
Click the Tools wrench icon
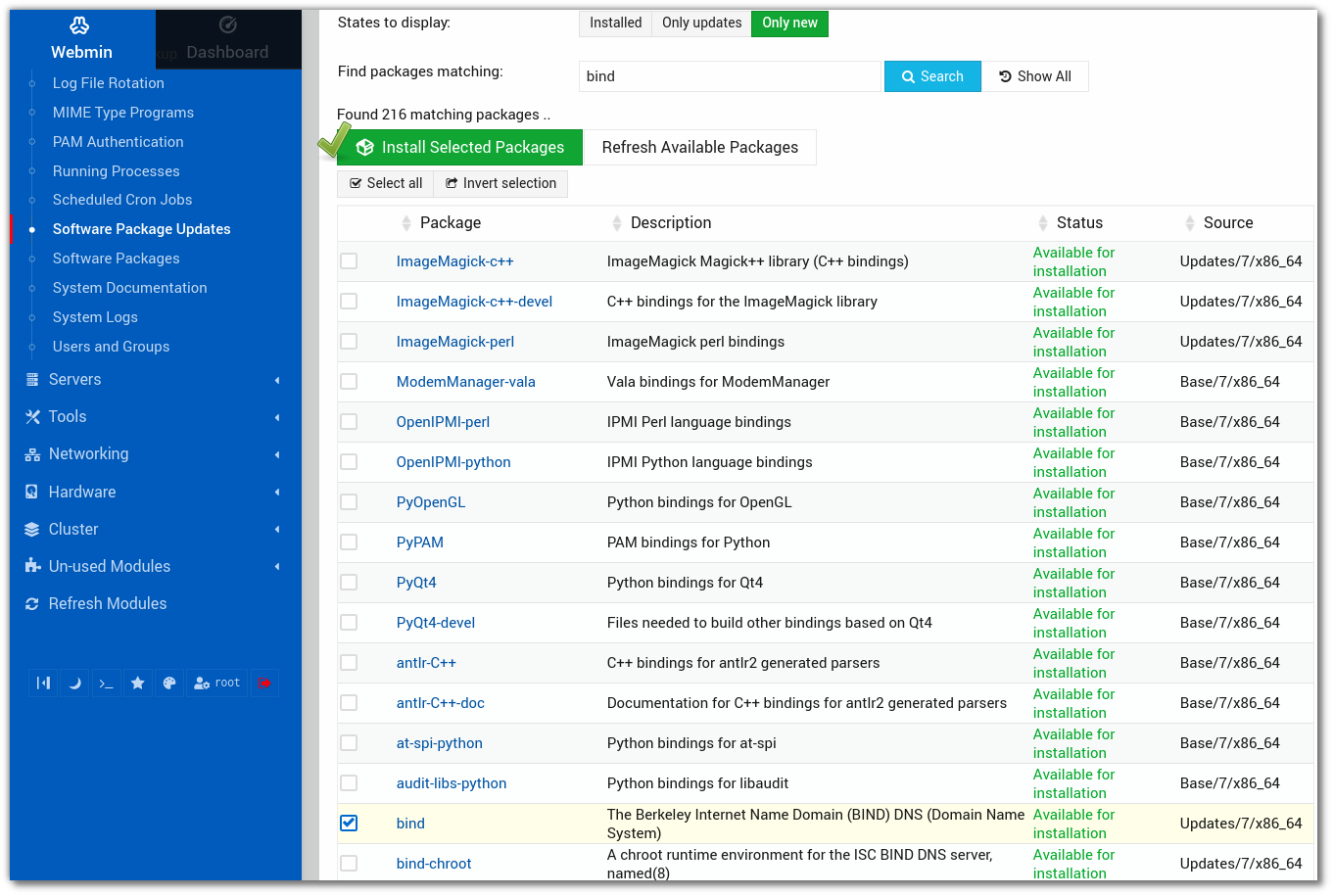[x=32, y=417]
